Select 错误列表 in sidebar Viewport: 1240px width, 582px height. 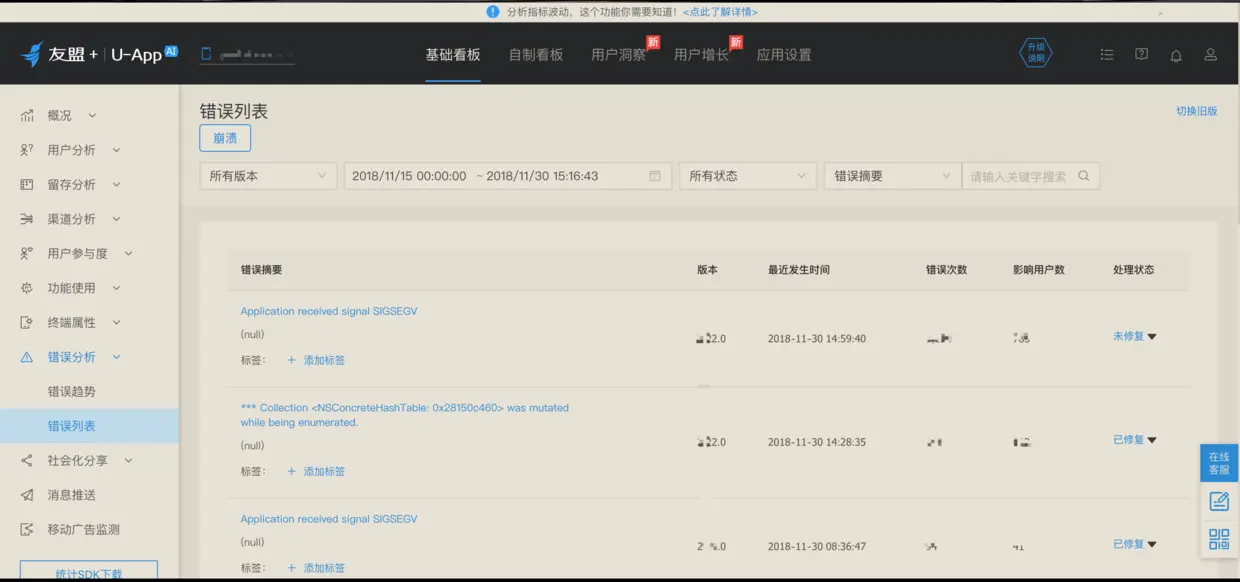89,426
